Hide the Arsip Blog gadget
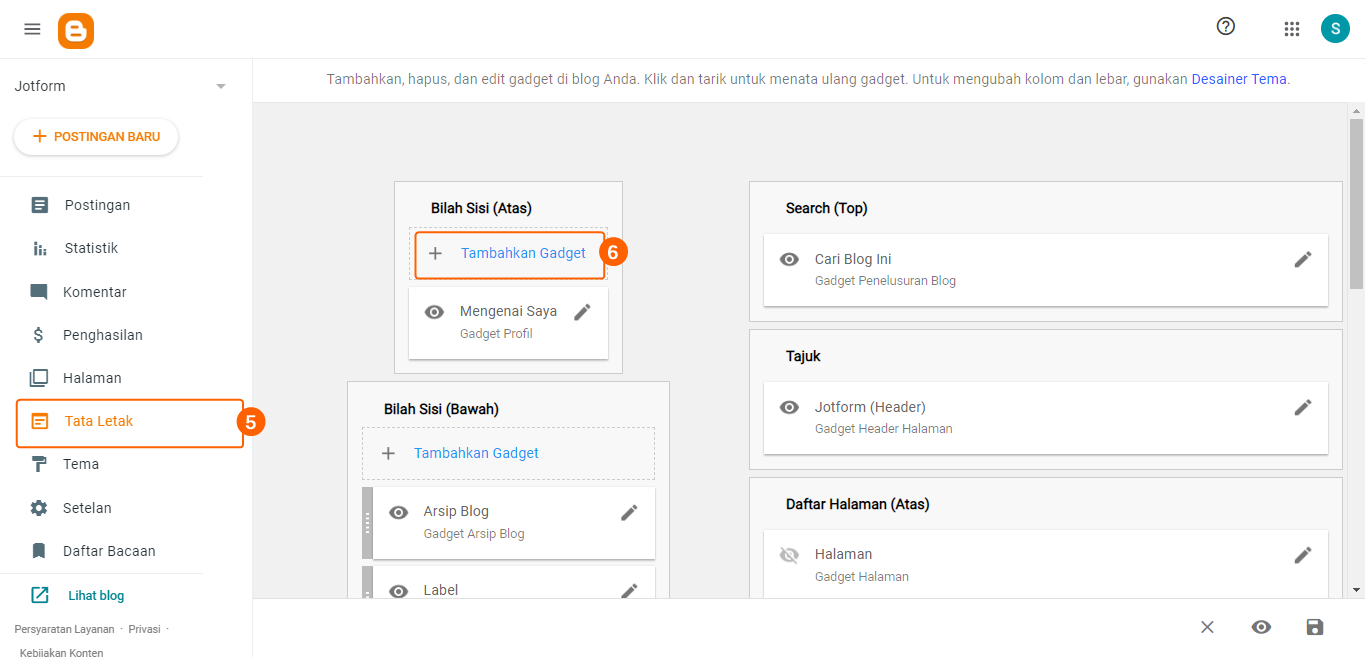Image resolution: width=1366 pixels, height=657 pixels. pos(398,512)
